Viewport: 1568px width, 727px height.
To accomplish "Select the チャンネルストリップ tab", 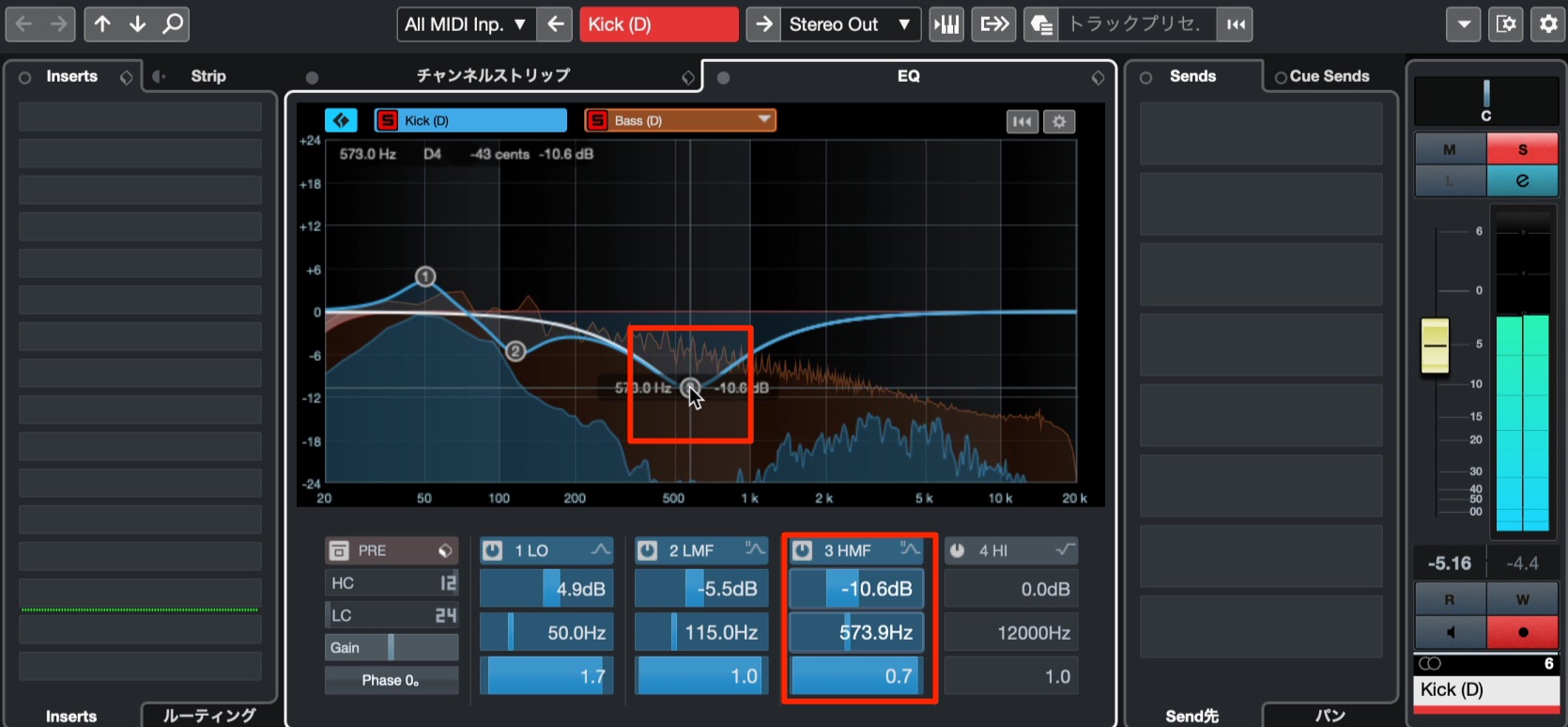I will point(493,75).
